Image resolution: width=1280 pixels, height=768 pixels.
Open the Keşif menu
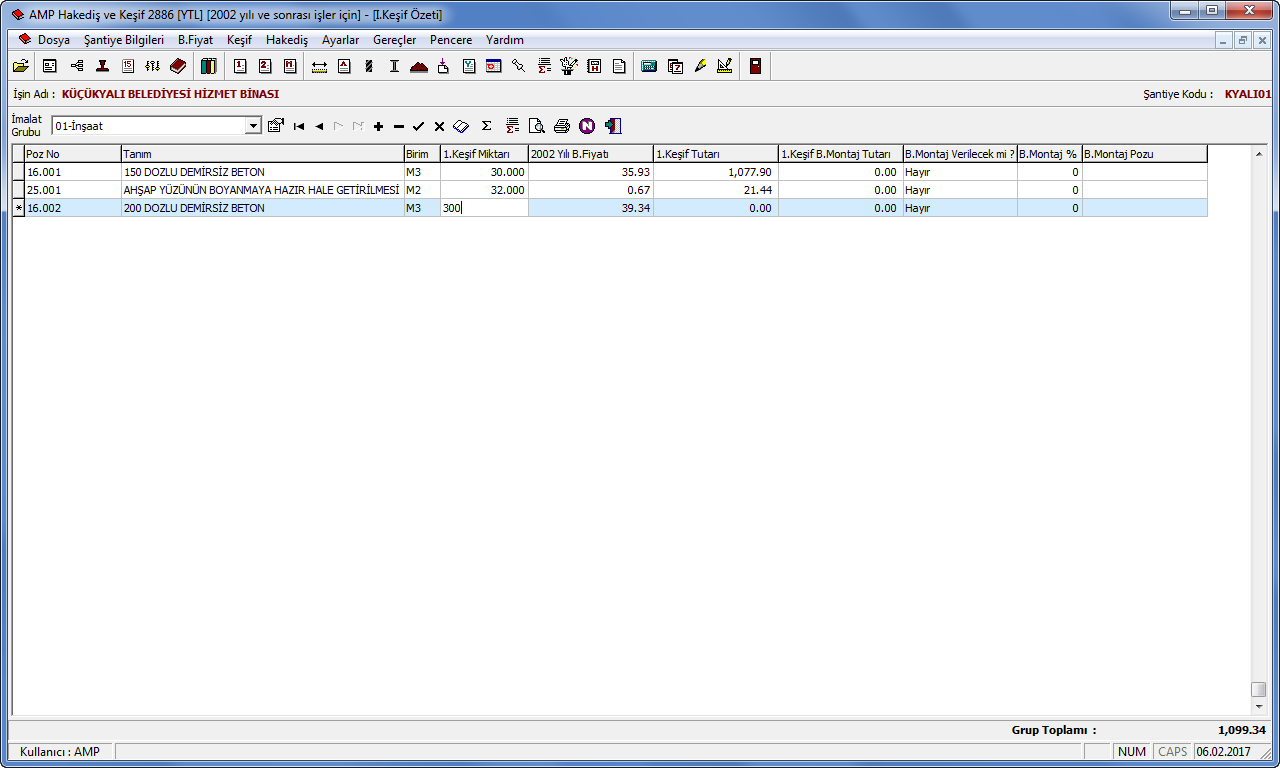click(239, 40)
